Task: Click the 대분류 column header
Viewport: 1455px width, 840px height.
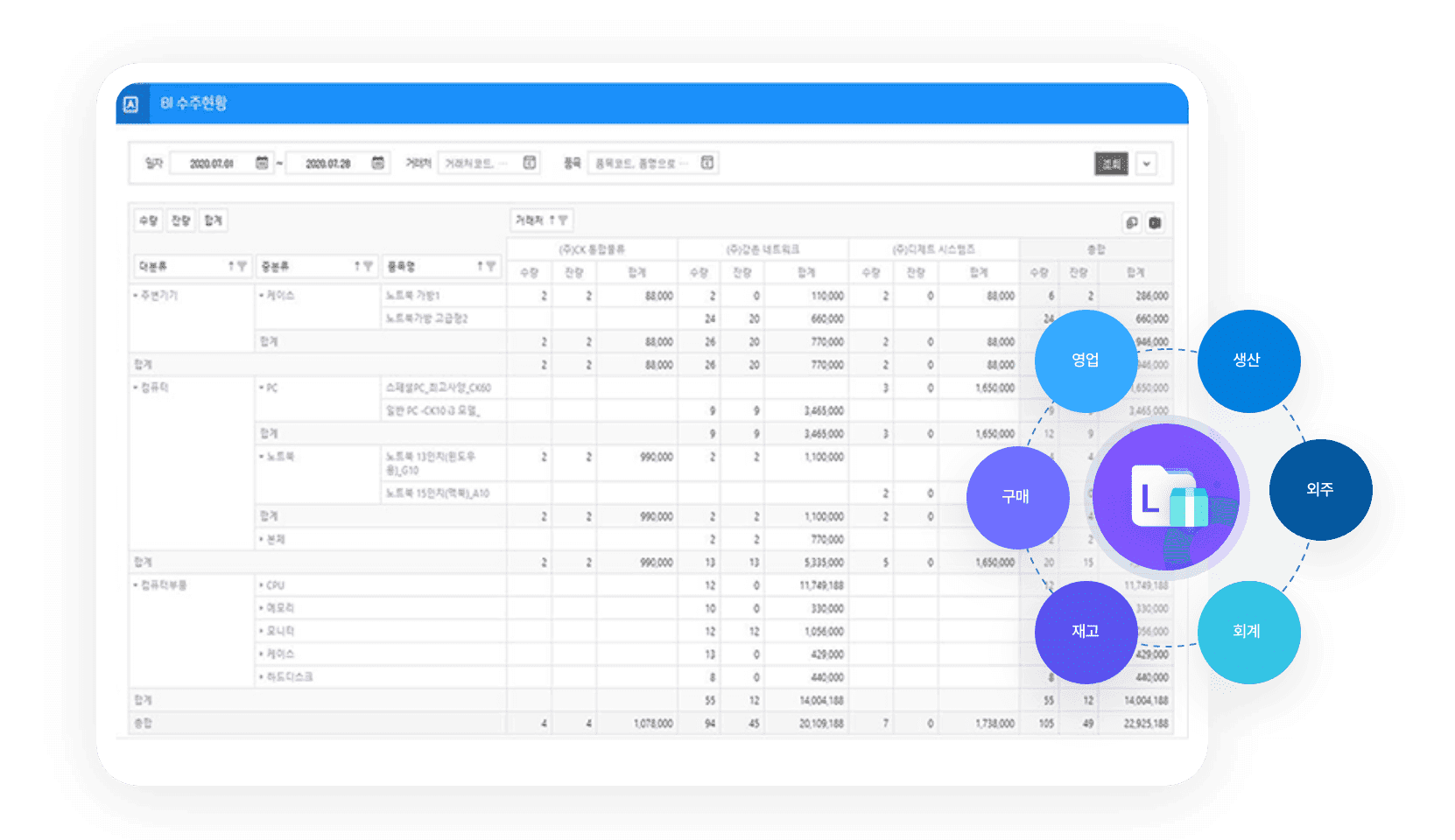Action: tap(193, 266)
